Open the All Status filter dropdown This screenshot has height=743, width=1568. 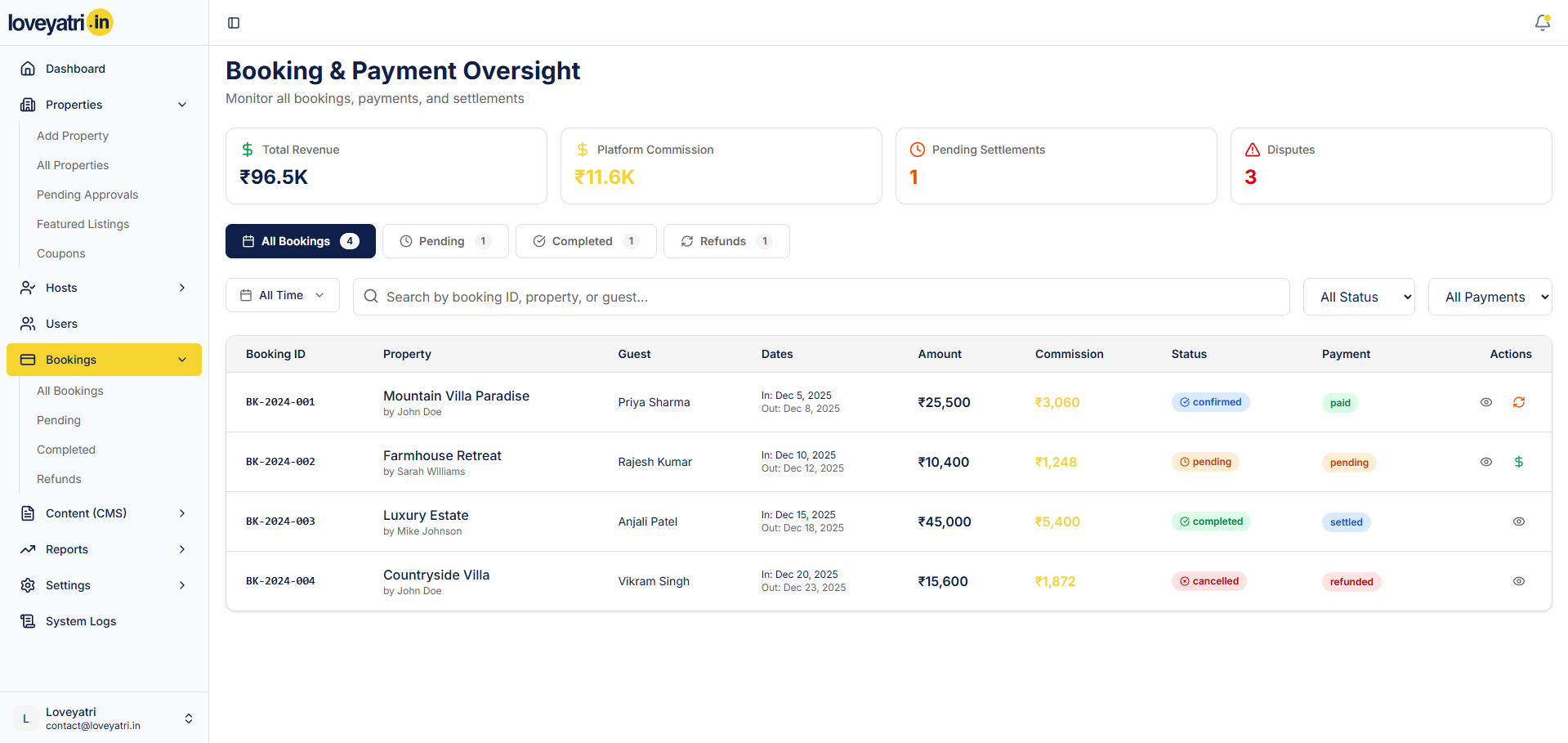(x=1358, y=297)
